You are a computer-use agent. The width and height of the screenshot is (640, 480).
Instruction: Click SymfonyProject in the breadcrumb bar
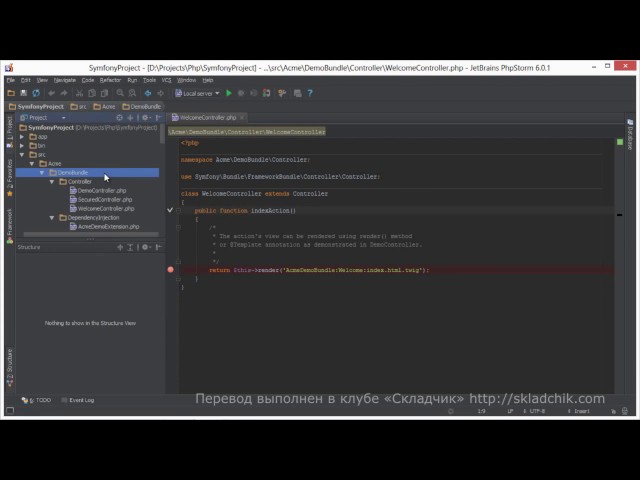click(36, 107)
